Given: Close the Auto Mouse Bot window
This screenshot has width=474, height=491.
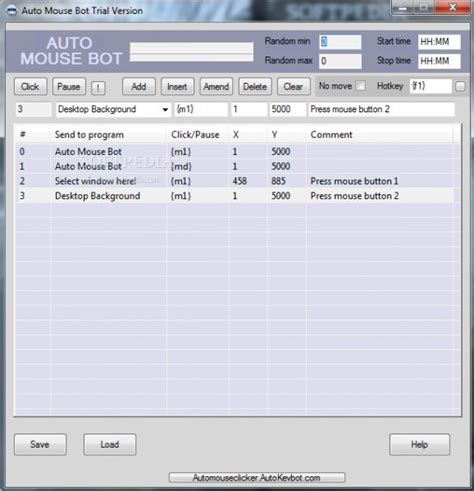Looking at the screenshot, I should (x=452, y=7).
